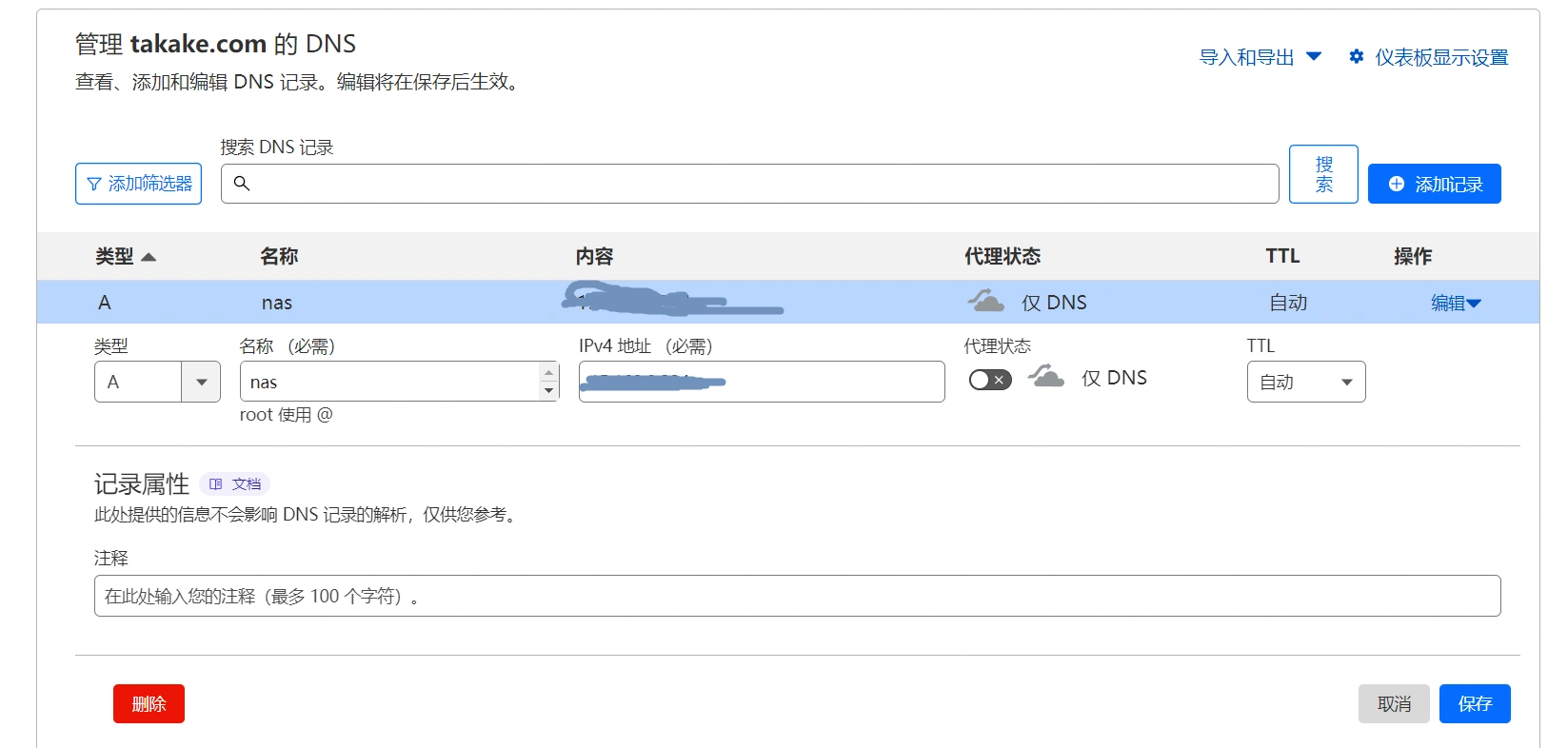Cancel editing with 取消 button

(x=1393, y=703)
